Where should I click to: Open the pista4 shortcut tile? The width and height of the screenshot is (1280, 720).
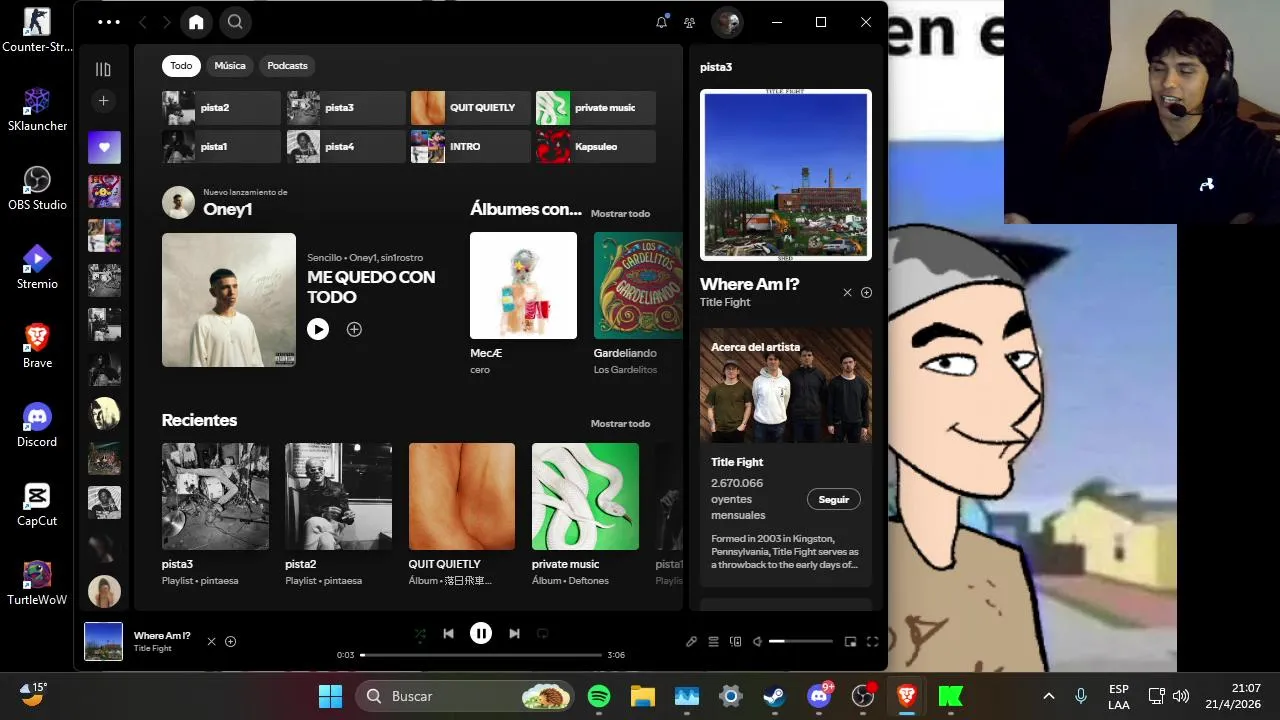[x=346, y=147]
